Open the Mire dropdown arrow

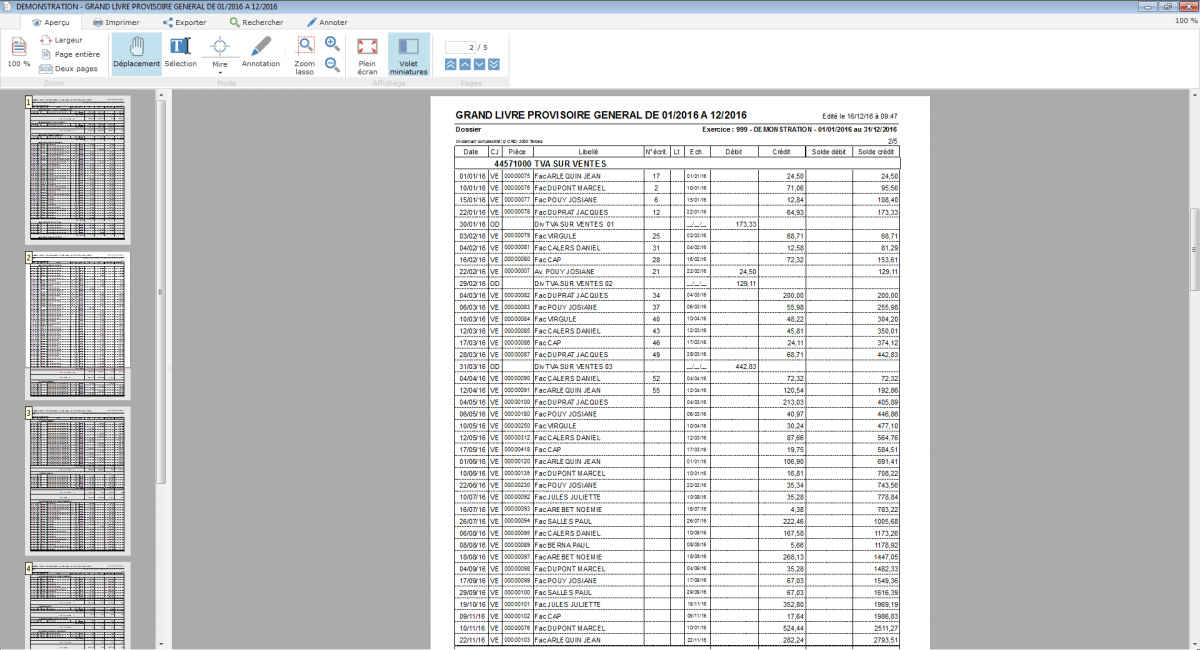pos(220,73)
